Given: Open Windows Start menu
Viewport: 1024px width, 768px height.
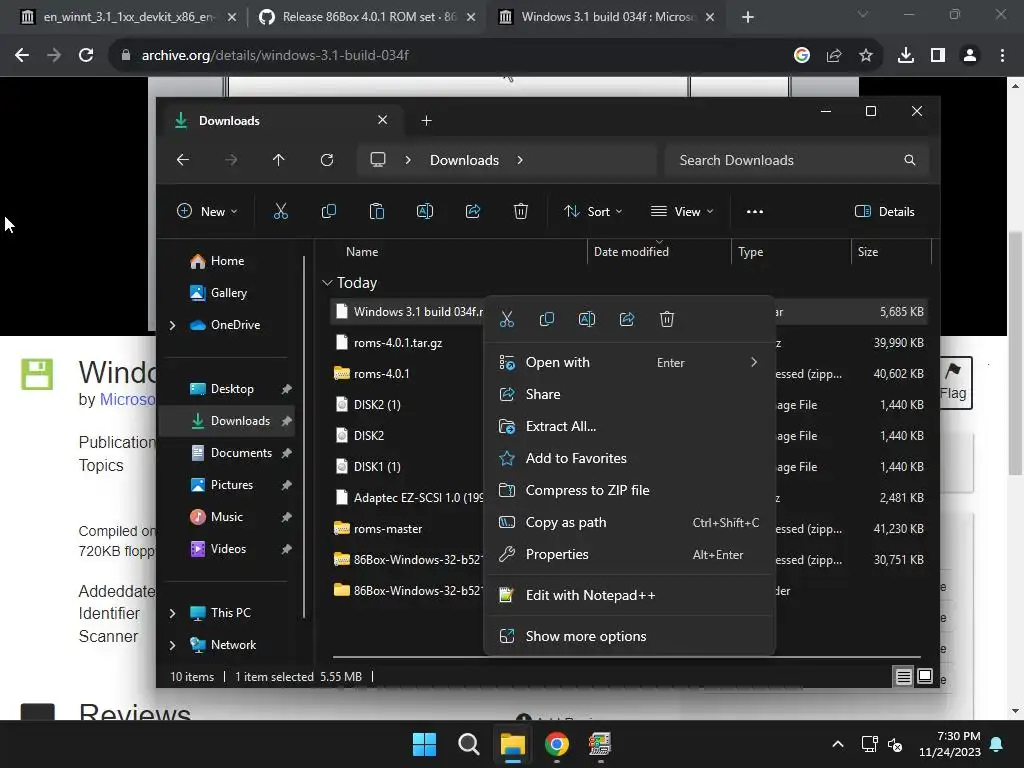Looking at the screenshot, I should (424, 744).
